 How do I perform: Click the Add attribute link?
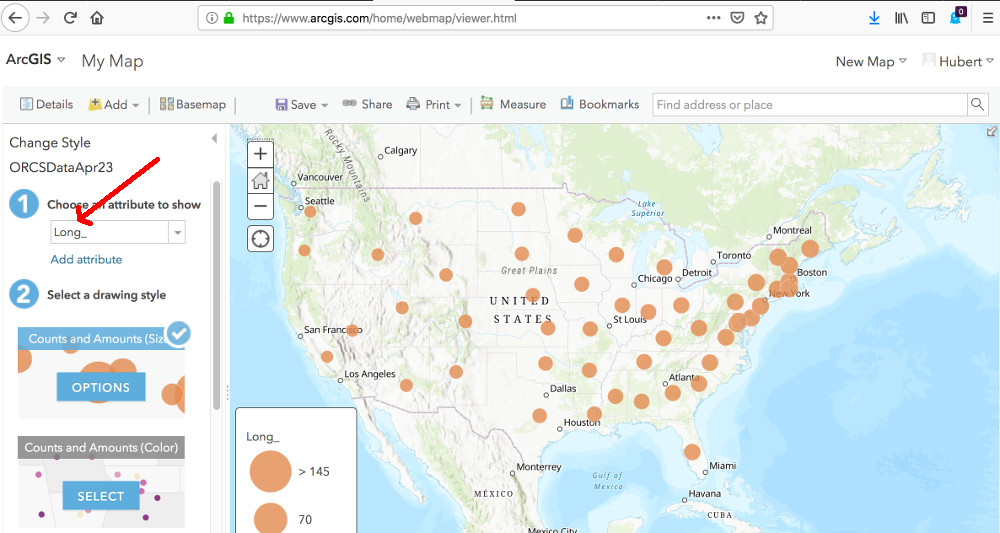(x=86, y=259)
